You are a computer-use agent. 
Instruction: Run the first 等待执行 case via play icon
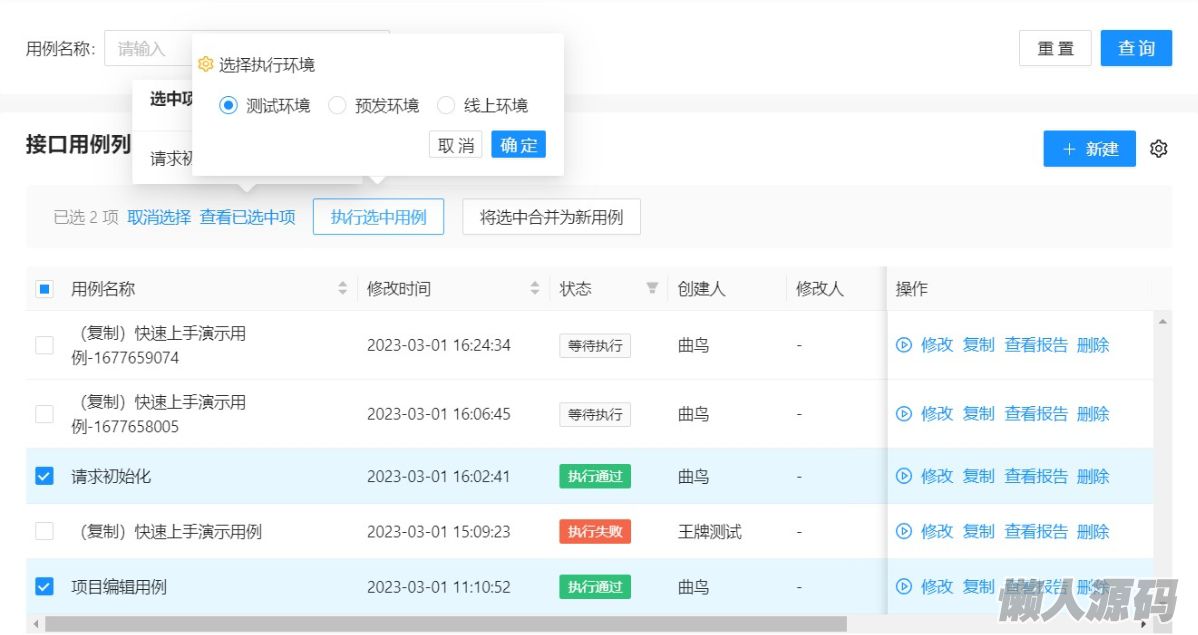coord(904,345)
